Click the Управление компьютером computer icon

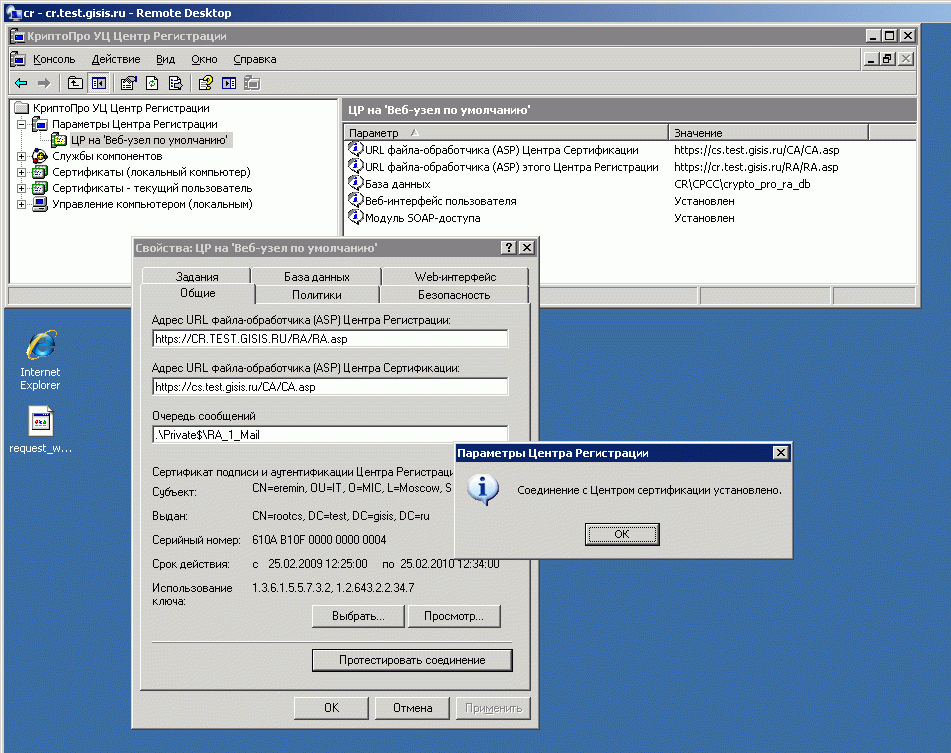40,204
